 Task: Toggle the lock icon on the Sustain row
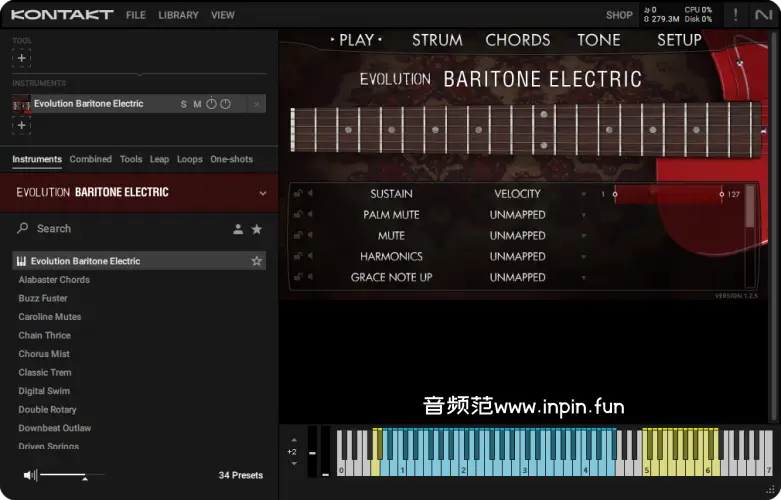click(x=298, y=194)
